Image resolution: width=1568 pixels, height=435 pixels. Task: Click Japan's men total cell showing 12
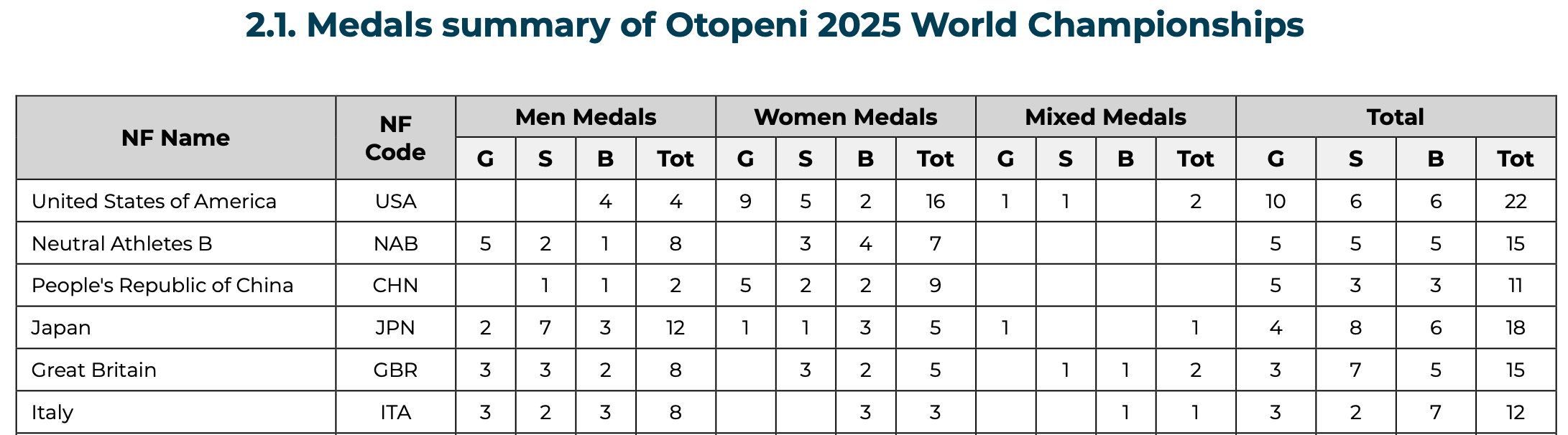pyautogui.click(x=675, y=328)
